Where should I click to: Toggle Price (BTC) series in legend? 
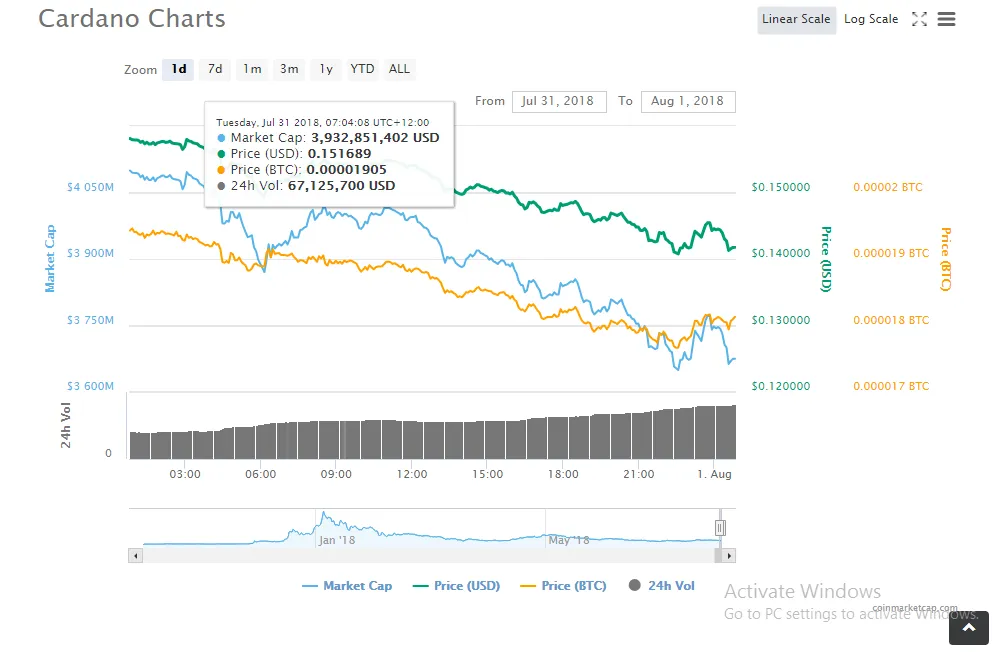click(x=563, y=586)
